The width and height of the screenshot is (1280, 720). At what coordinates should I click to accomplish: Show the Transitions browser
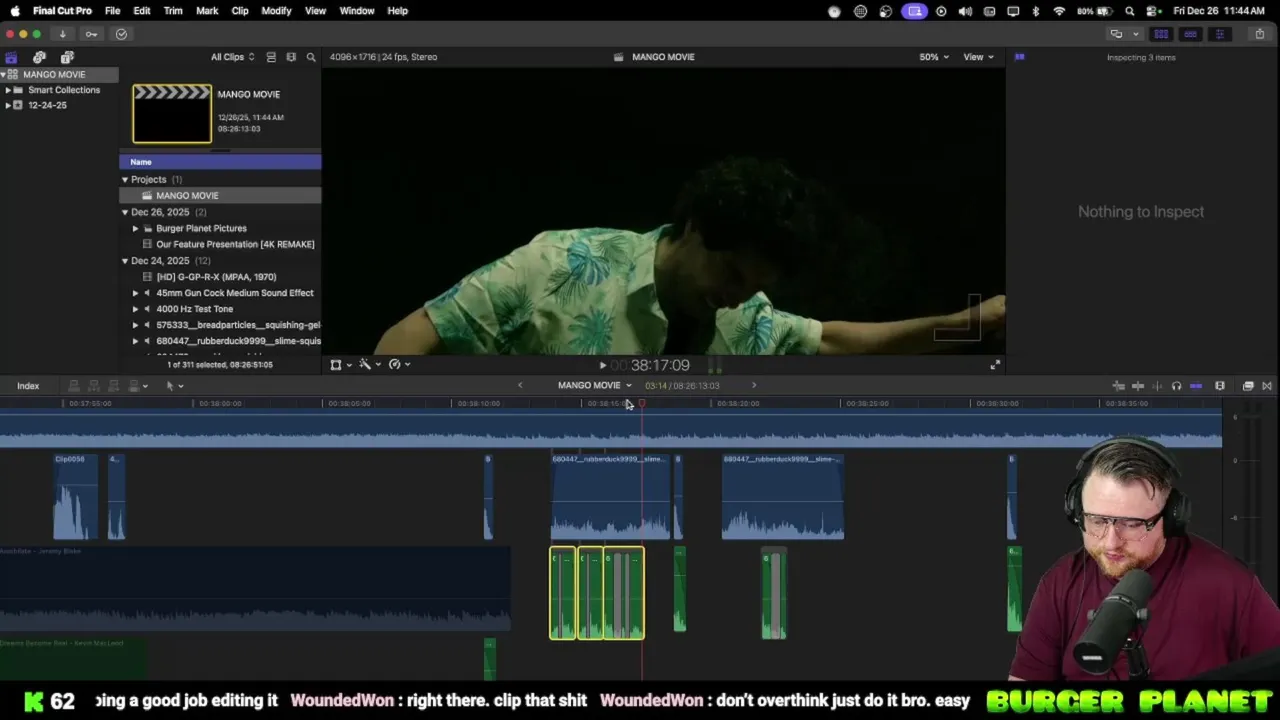[1267, 386]
